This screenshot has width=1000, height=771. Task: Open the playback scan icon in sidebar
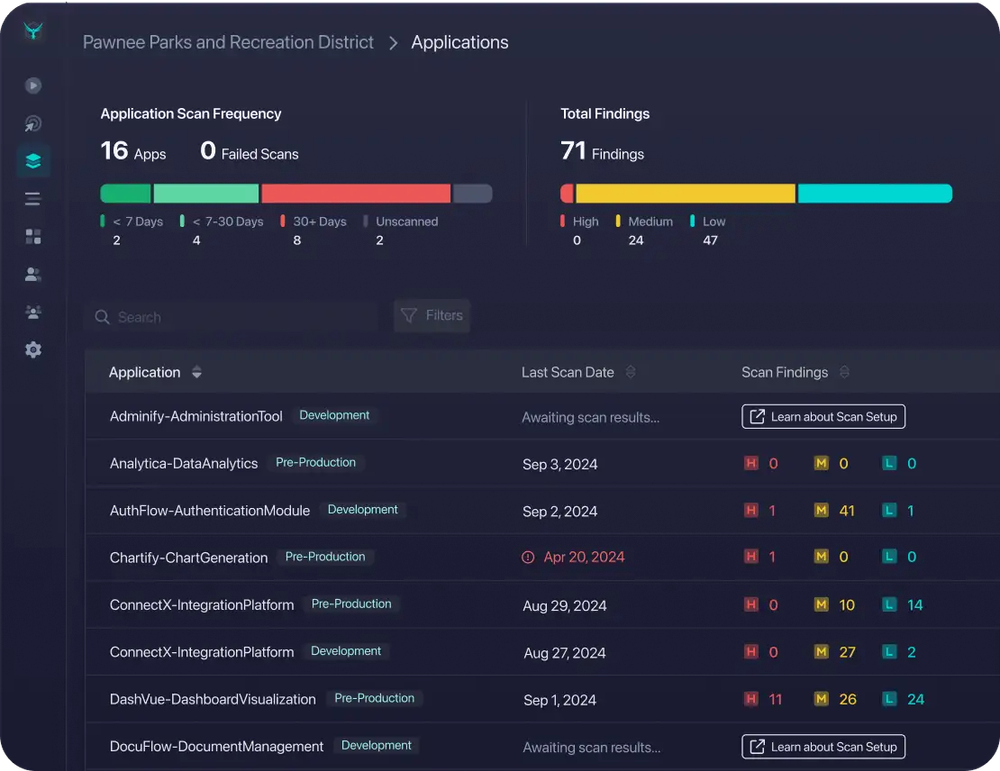(33, 85)
